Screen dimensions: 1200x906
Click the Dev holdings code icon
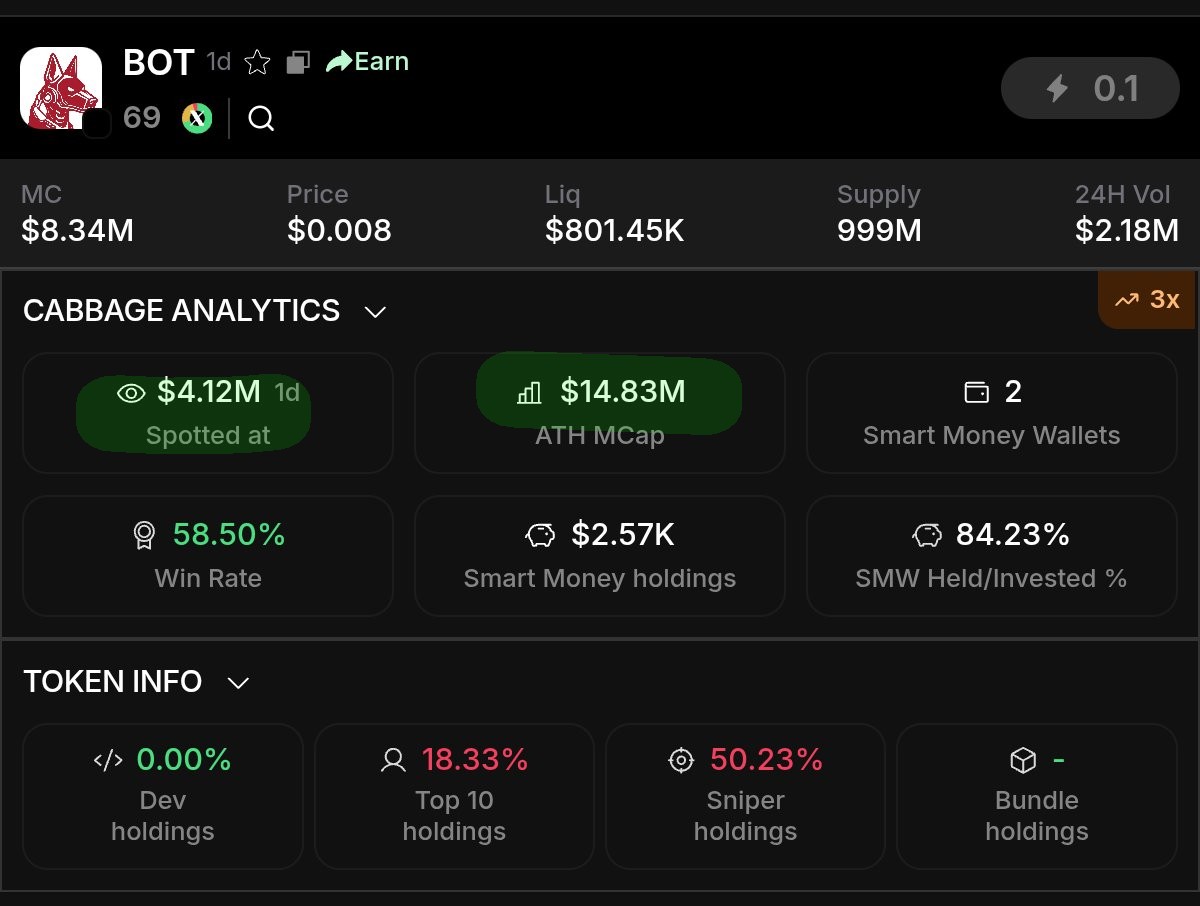108,761
